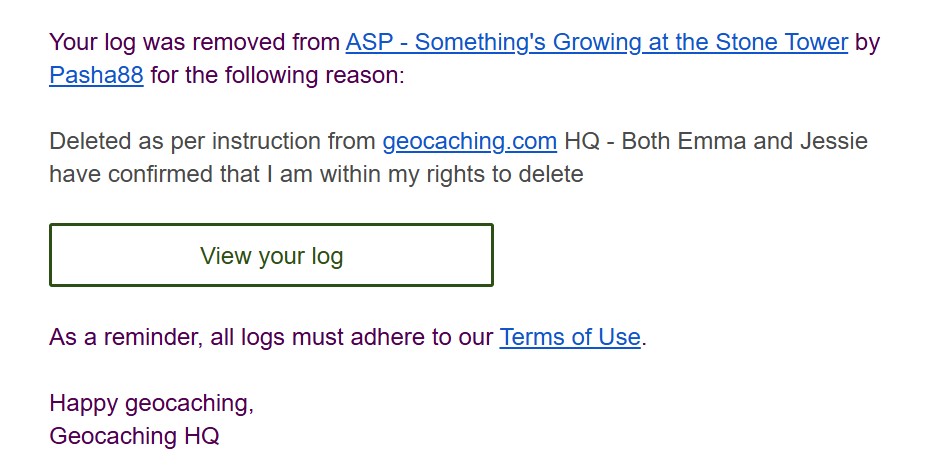
Task: Follow the geocaching.com link
Action: coord(469,142)
